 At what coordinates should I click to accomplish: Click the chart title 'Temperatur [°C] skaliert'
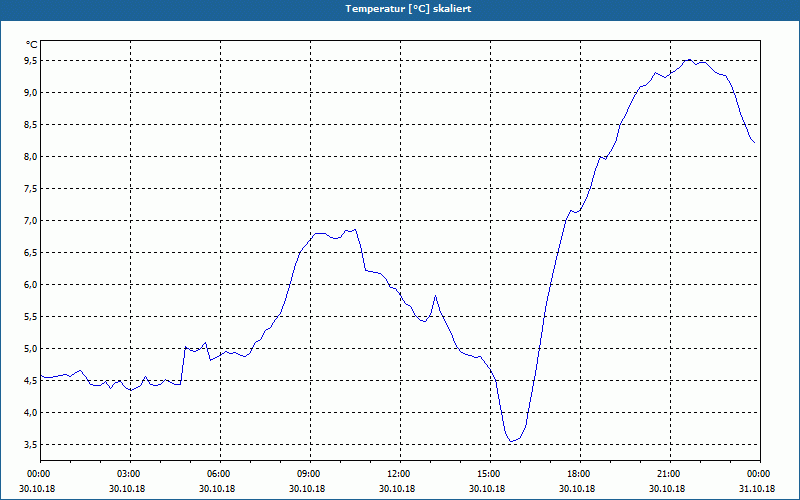[408, 9]
